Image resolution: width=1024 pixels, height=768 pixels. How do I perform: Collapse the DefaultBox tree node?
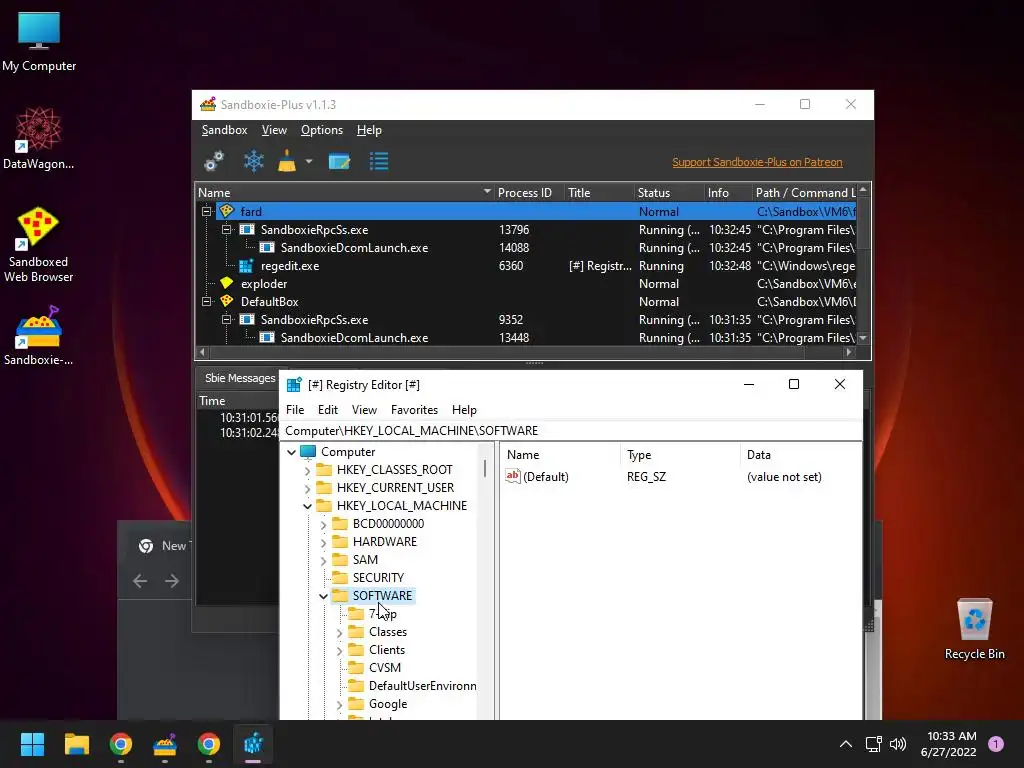(206, 302)
